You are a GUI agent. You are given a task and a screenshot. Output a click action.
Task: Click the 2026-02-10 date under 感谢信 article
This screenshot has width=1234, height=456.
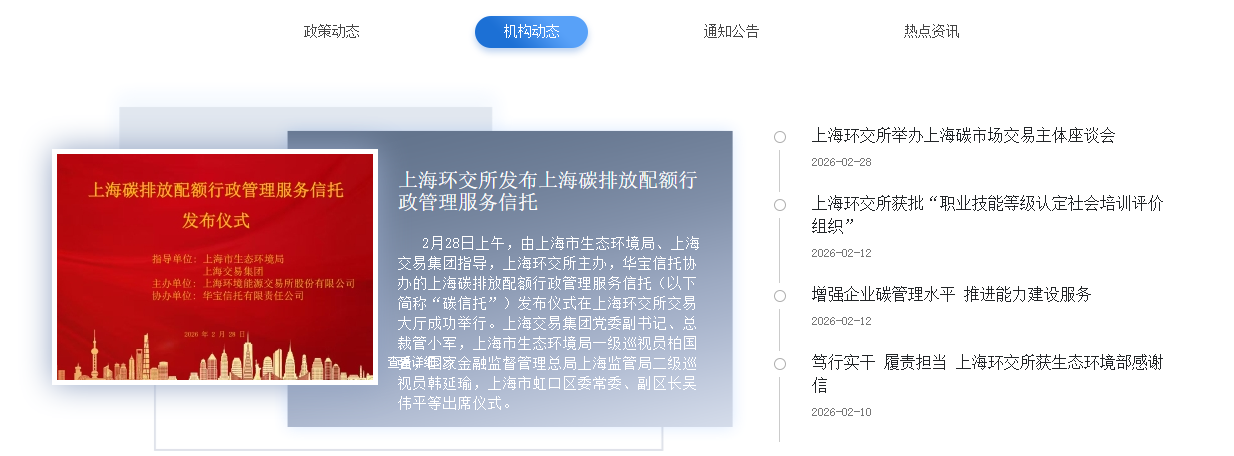point(841,412)
